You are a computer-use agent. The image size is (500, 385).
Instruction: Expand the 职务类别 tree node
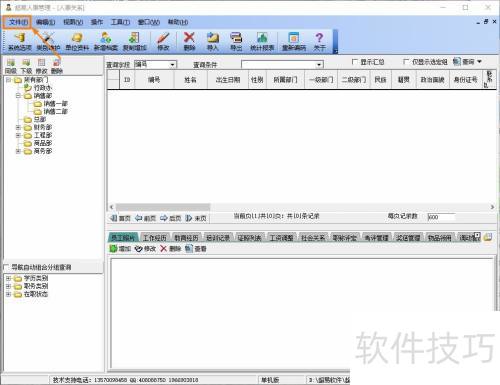coord(9,286)
